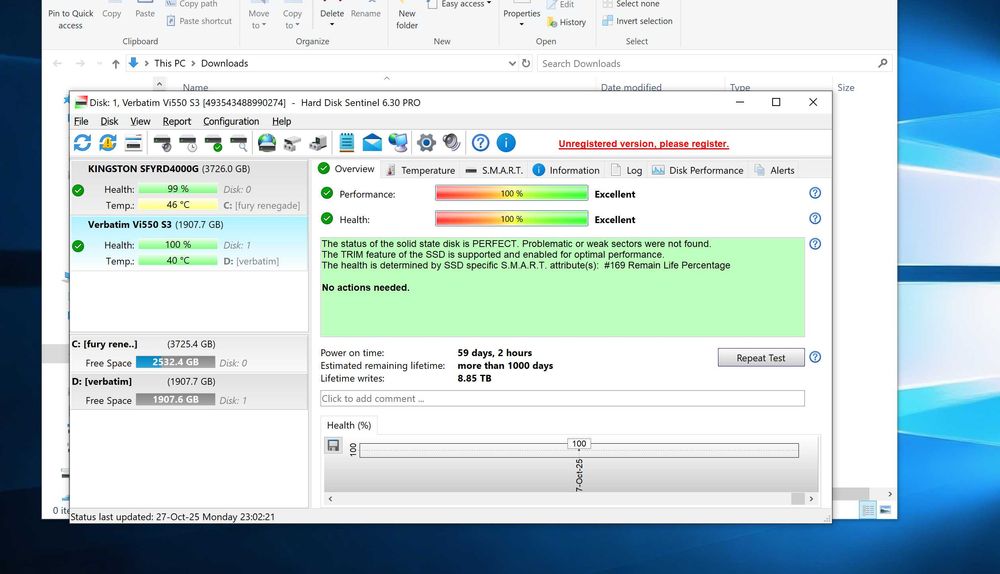Click the toolbar icon showing two grey drives

(292, 144)
